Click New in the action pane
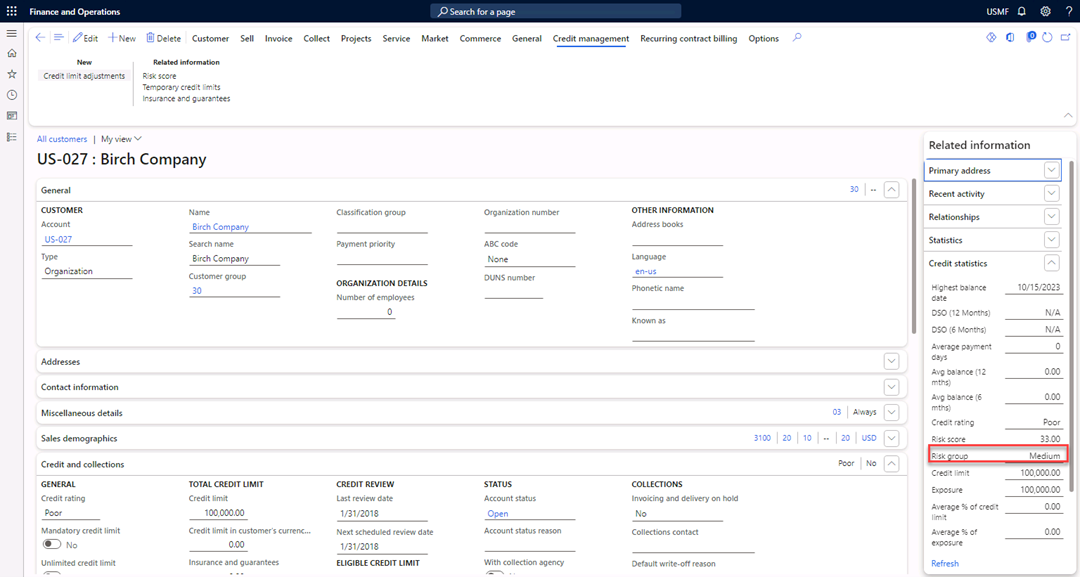 point(123,39)
